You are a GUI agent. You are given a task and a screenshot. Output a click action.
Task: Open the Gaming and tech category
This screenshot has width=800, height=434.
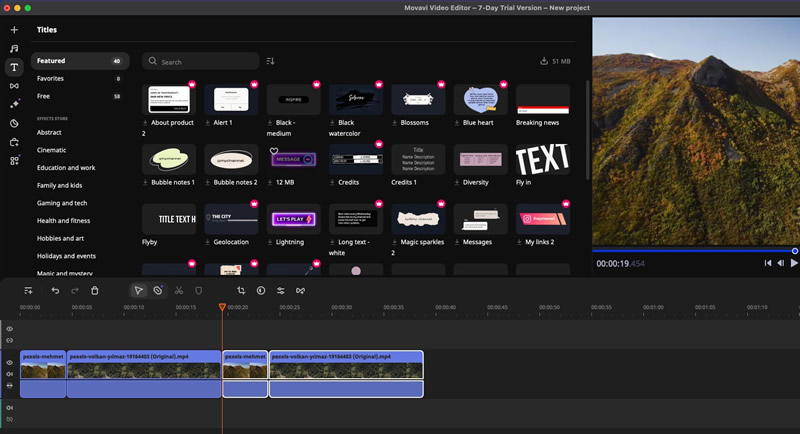pyautogui.click(x=62, y=203)
